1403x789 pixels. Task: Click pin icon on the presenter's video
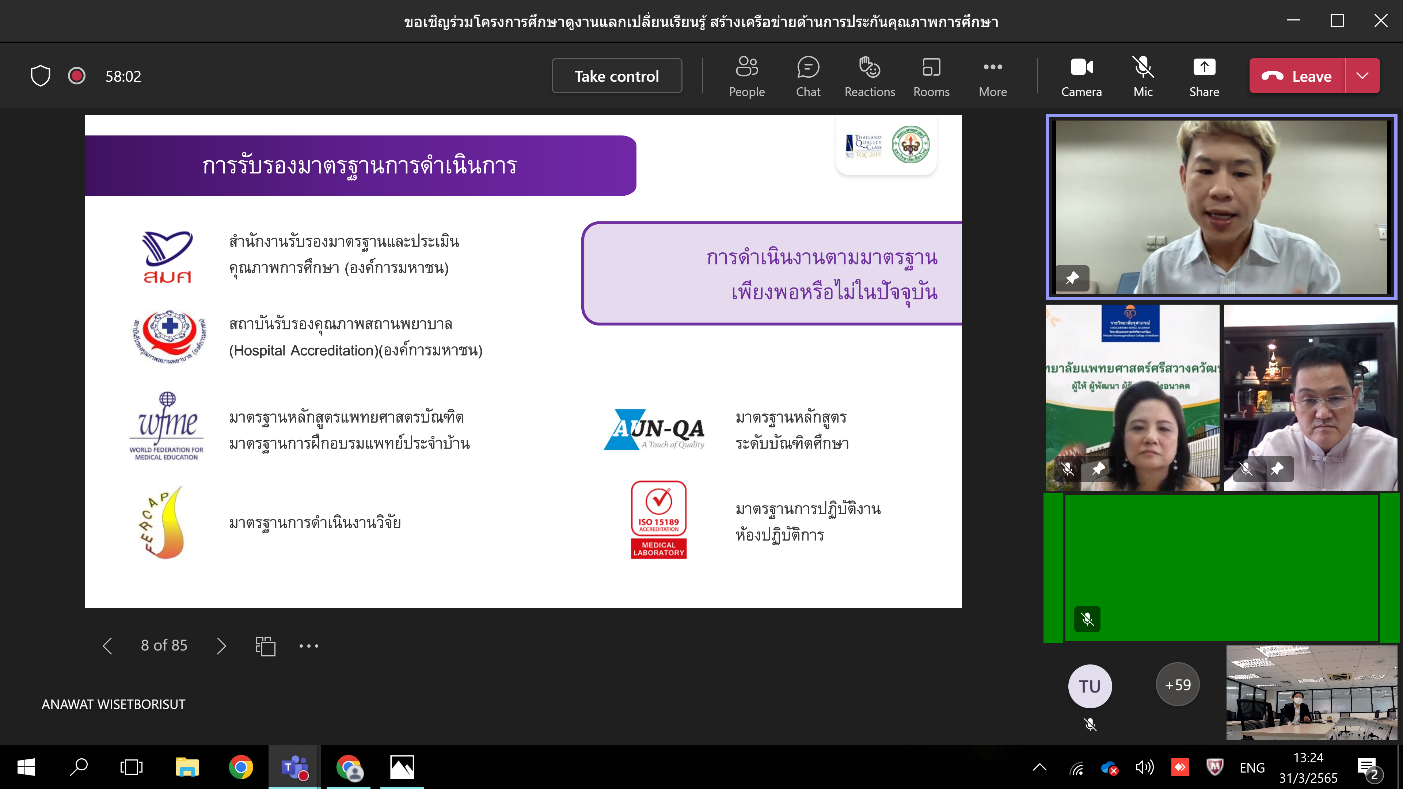pyautogui.click(x=1072, y=279)
